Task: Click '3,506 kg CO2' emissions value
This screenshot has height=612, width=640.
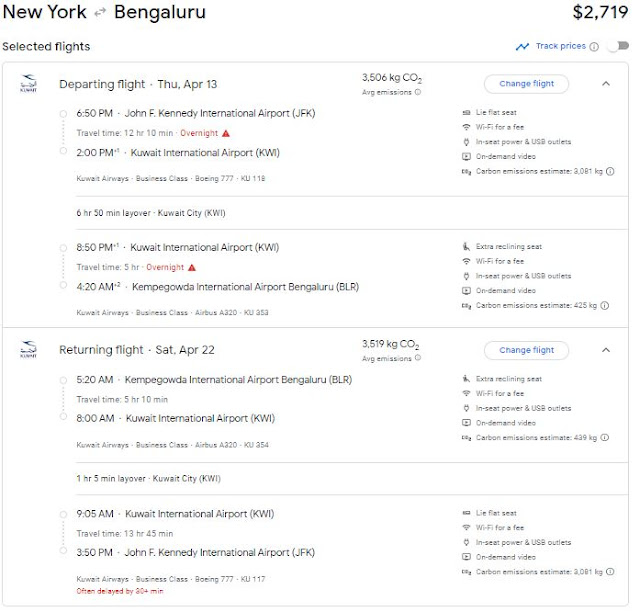Action: point(392,78)
